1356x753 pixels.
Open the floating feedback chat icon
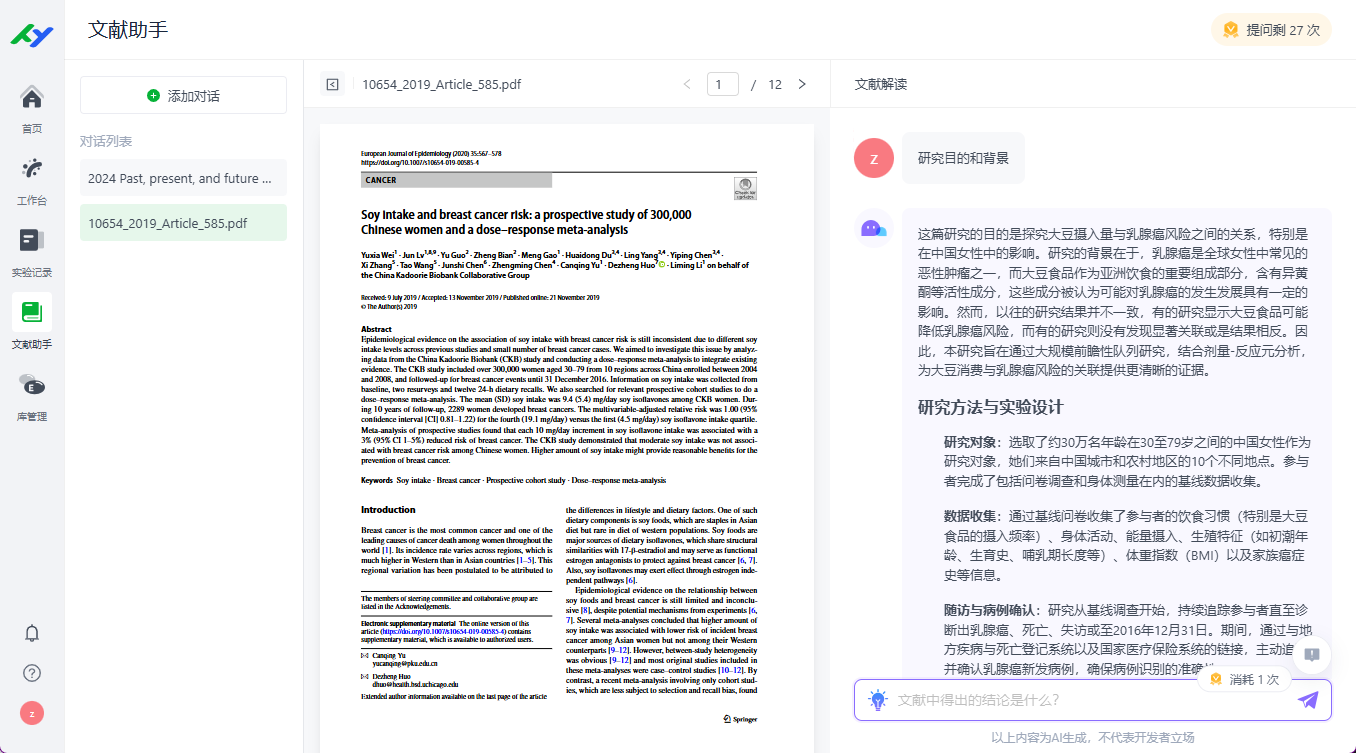click(1311, 655)
